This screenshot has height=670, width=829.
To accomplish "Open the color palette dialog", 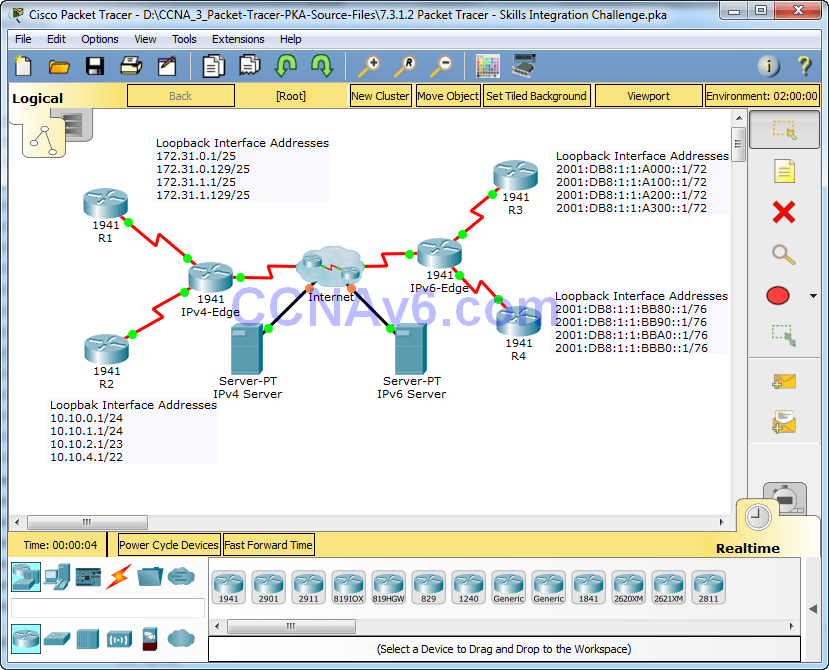I will pos(488,66).
